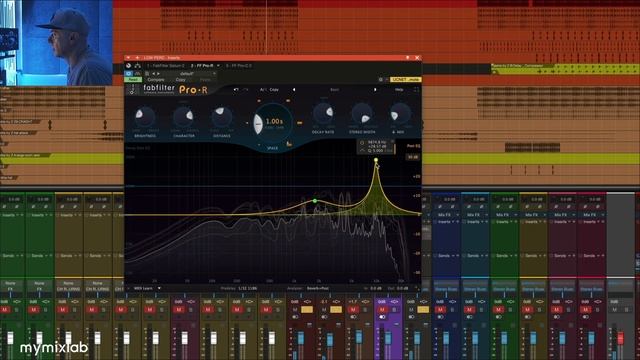Select the green EQ band node
Screen dimensions: 640x360
click(x=315, y=201)
